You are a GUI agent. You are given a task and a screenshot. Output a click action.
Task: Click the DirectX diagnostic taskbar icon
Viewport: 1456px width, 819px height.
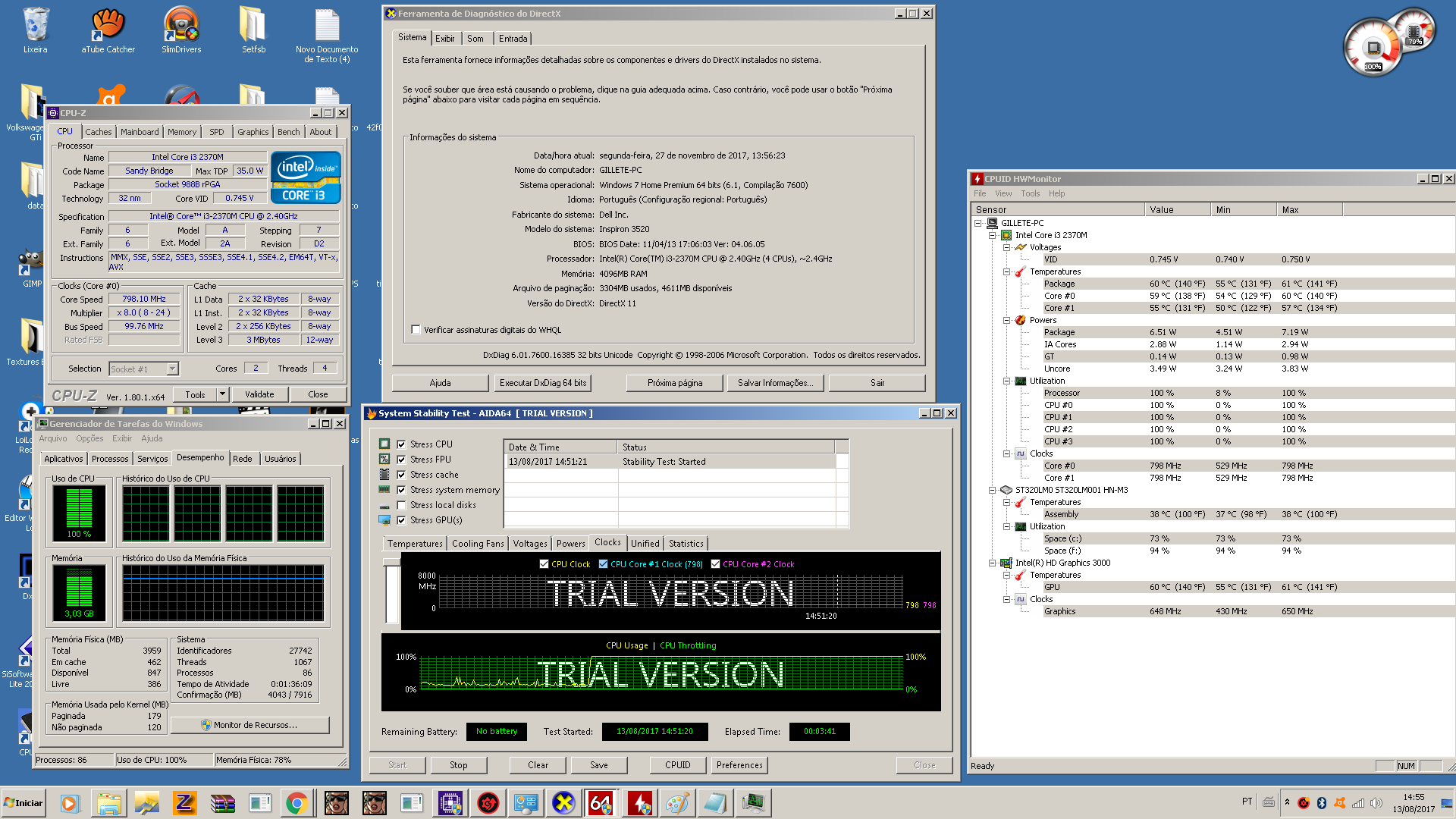563,803
